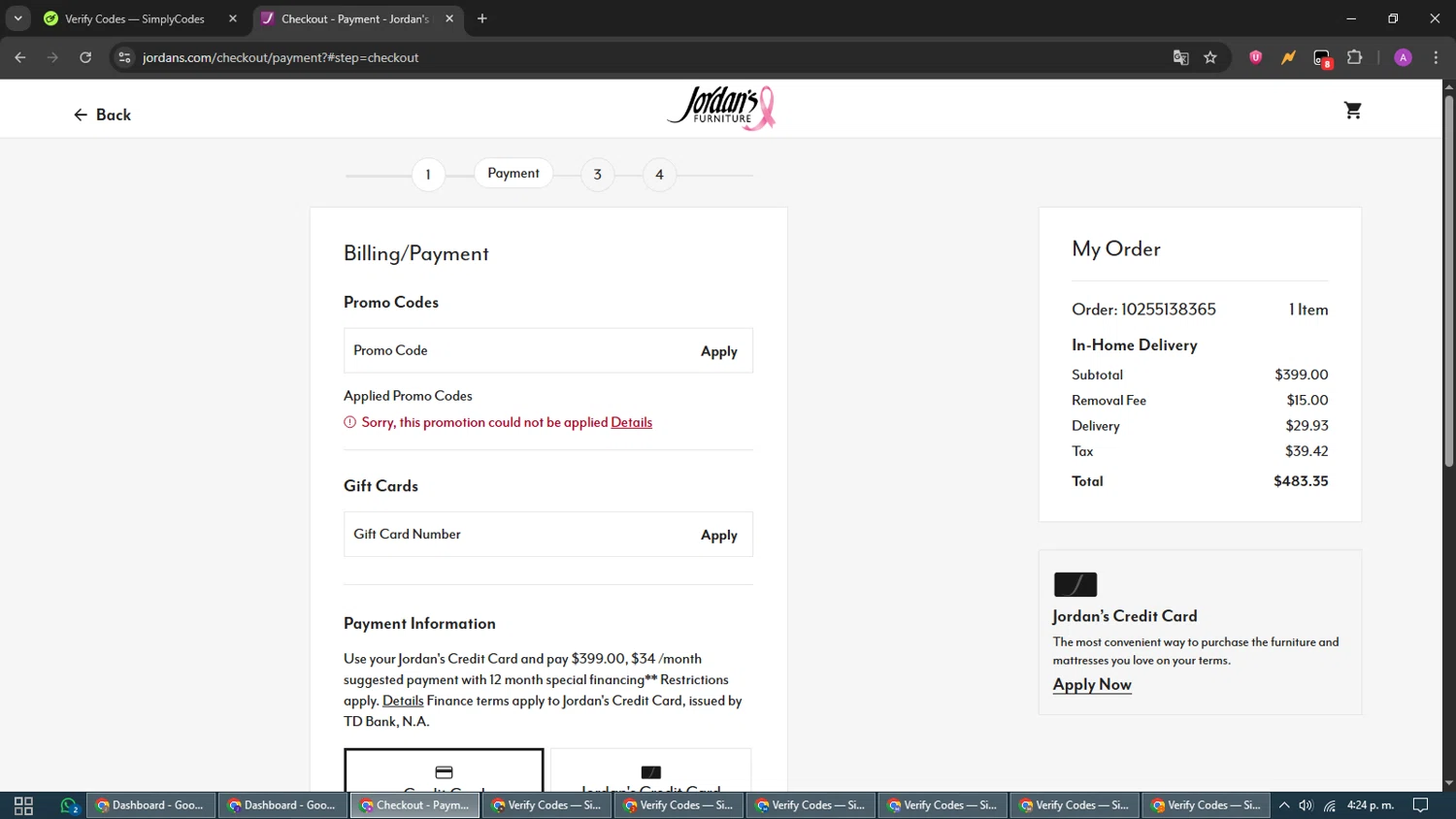The height and width of the screenshot is (819, 1456).
Task: Close the Verify Codes tab
Action: click(x=233, y=18)
